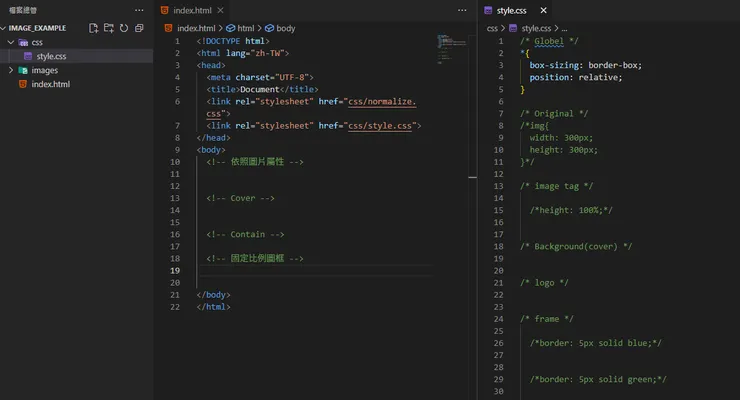Viewport: 740px width, 400px height.
Task: Open the Explorer panel more actions menu
Action: 139,9
